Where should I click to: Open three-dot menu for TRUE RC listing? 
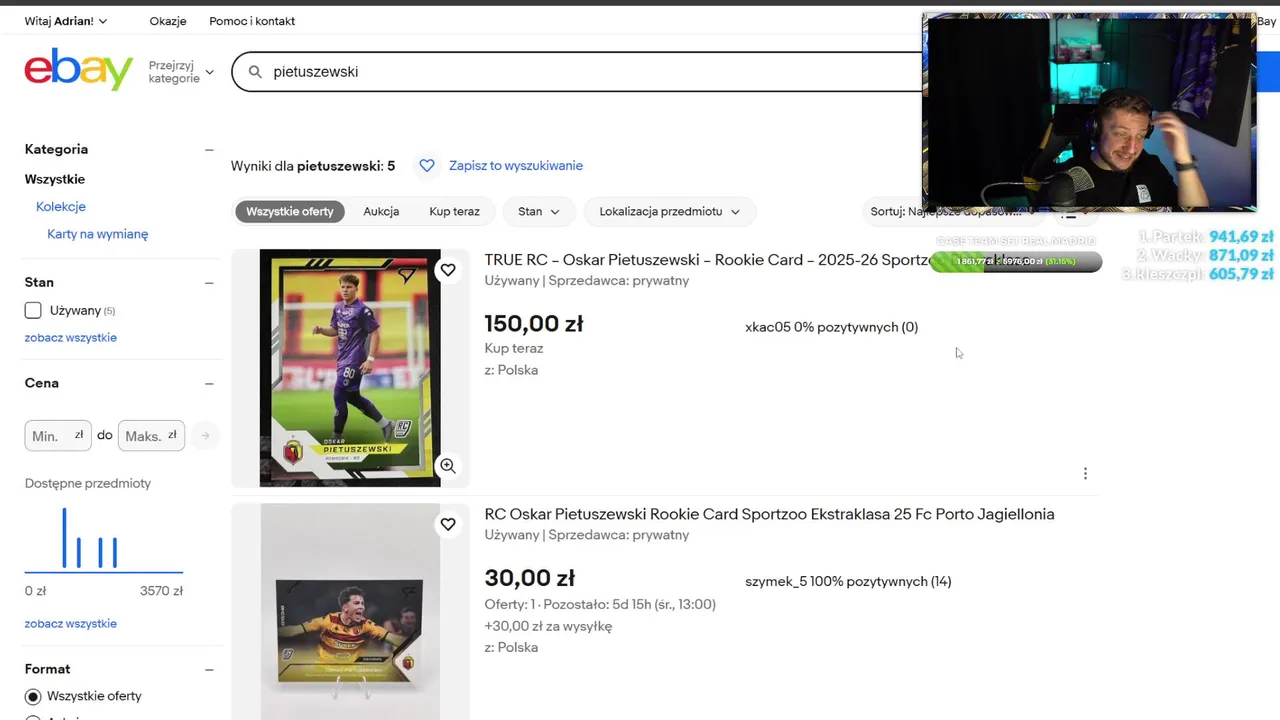(x=1085, y=474)
